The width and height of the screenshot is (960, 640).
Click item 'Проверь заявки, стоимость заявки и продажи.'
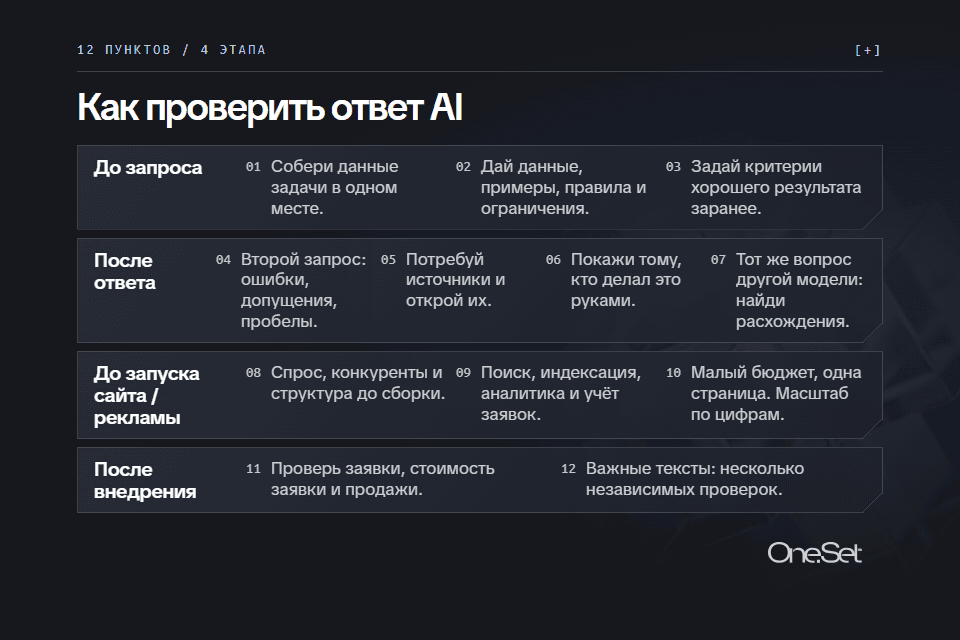[383, 479]
